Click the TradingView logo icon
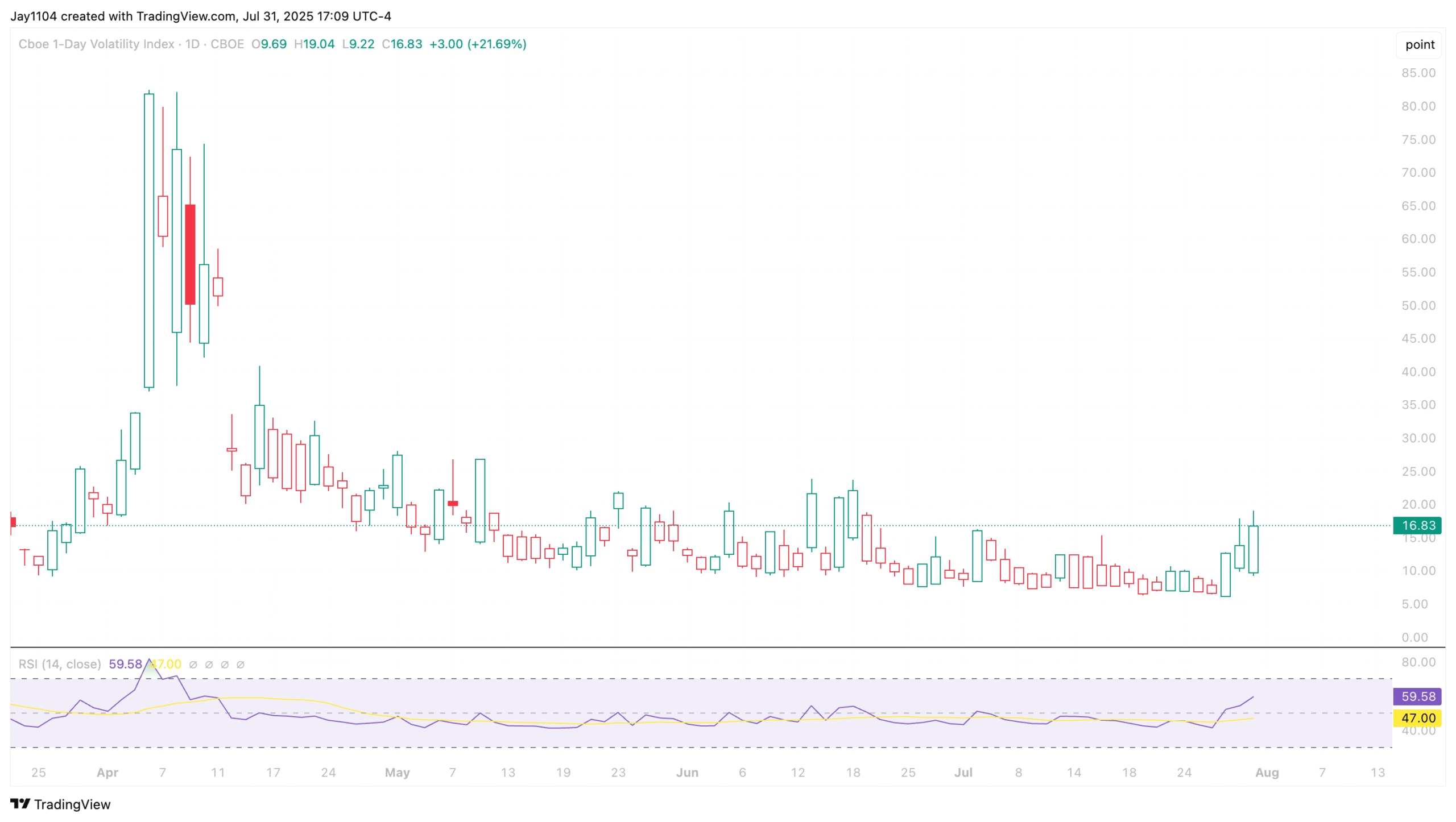Viewport: 1456px width, 822px height. pos(20,803)
